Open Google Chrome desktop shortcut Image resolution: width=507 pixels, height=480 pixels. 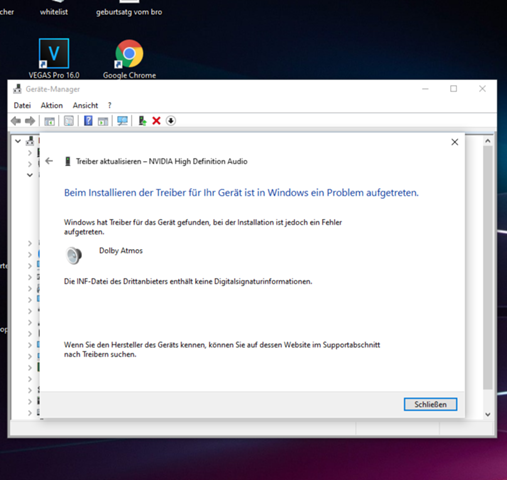pos(129,59)
